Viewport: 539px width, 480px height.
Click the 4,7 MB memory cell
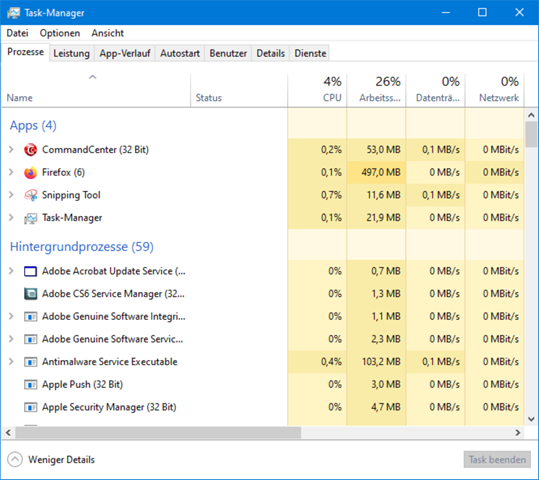tap(376, 407)
